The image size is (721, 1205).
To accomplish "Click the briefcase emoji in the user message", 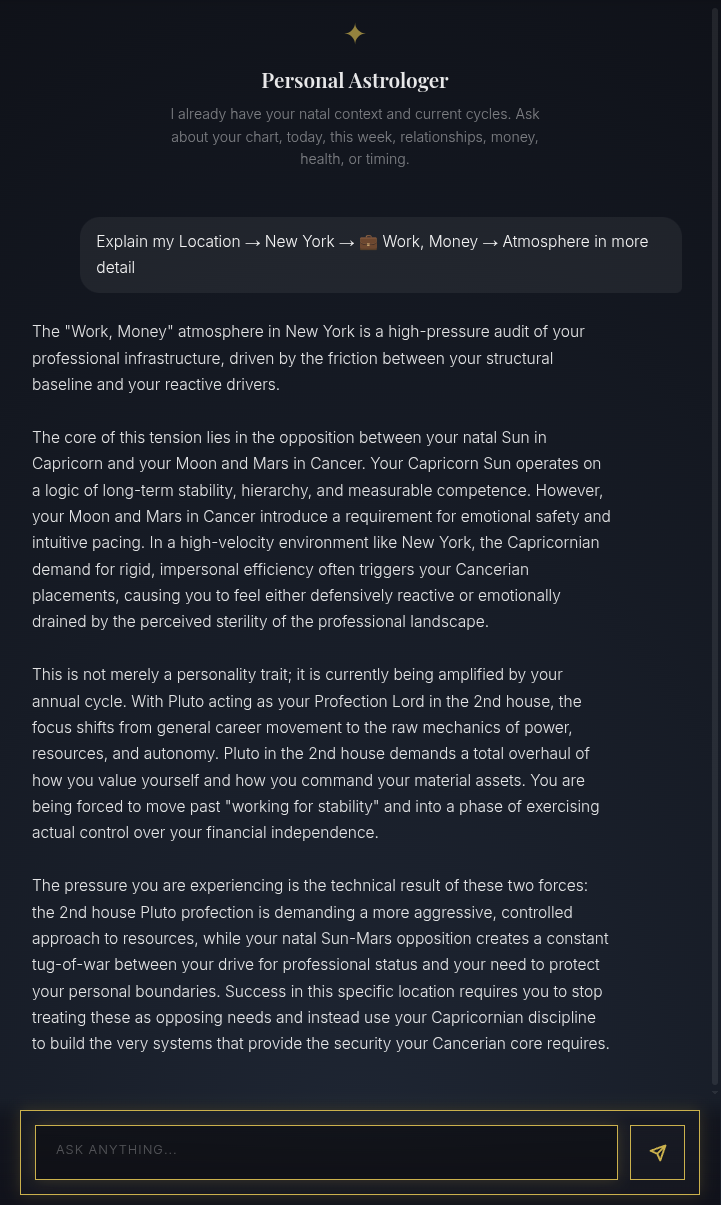I will [x=368, y=242].
